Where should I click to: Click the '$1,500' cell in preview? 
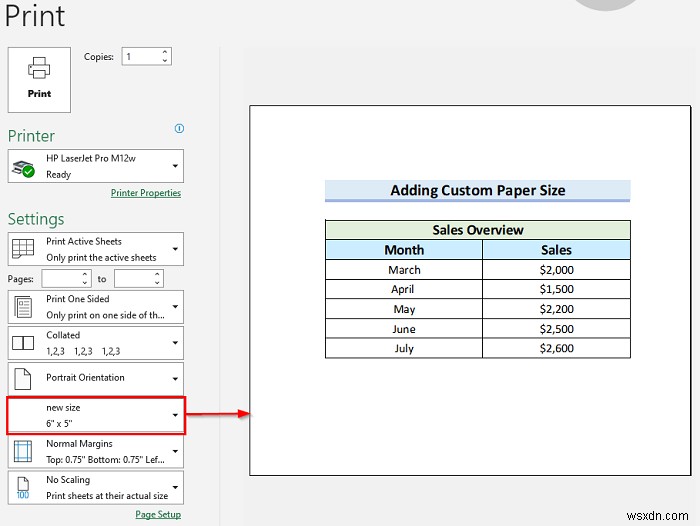tap(556, 289)
